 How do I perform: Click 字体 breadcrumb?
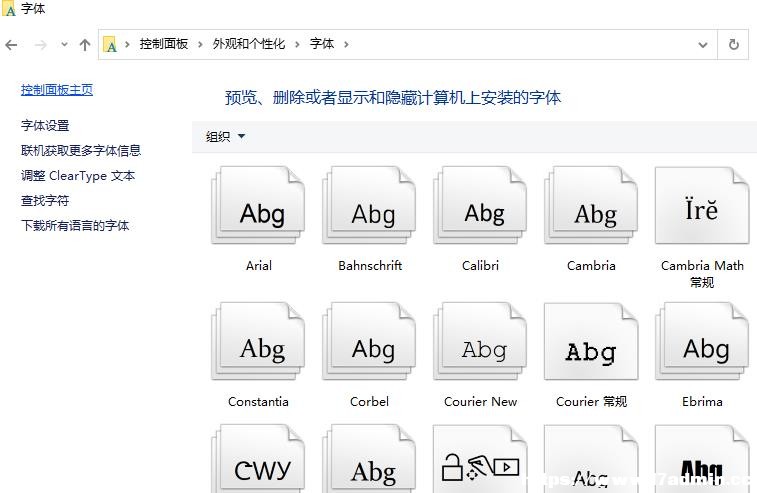coord(322,44)
